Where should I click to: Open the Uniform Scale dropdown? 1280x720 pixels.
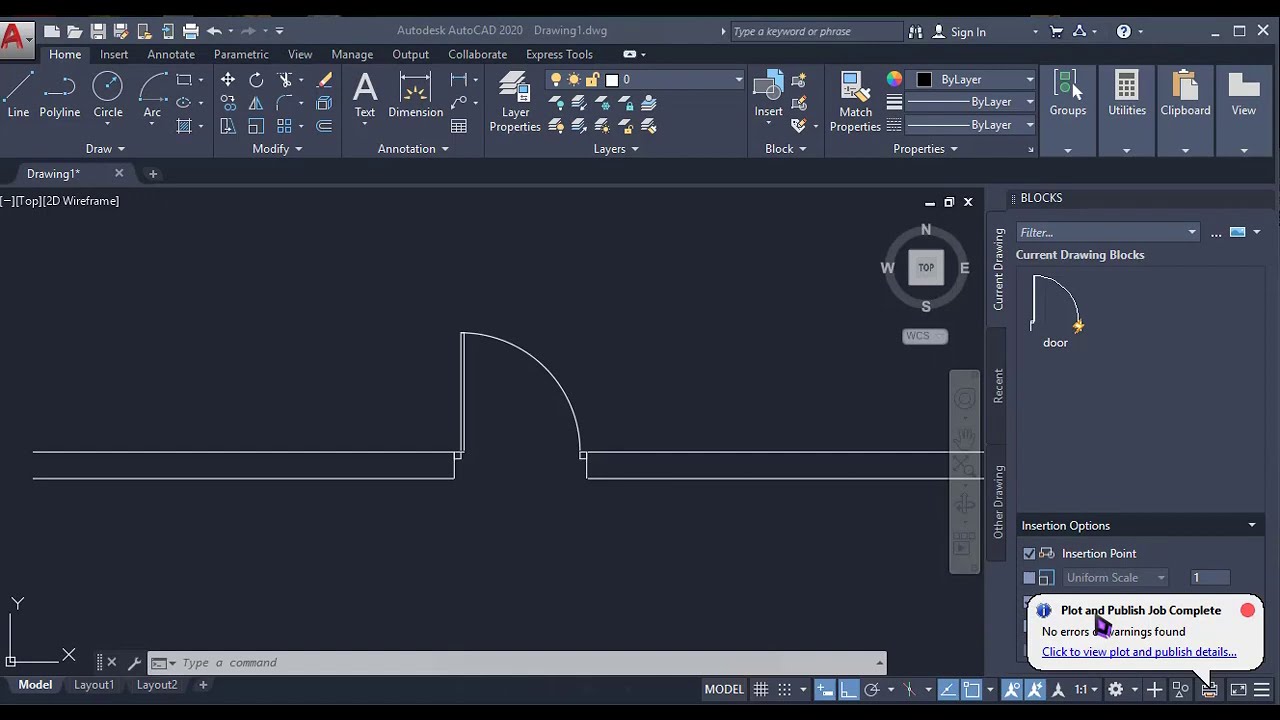(1161, 577)
